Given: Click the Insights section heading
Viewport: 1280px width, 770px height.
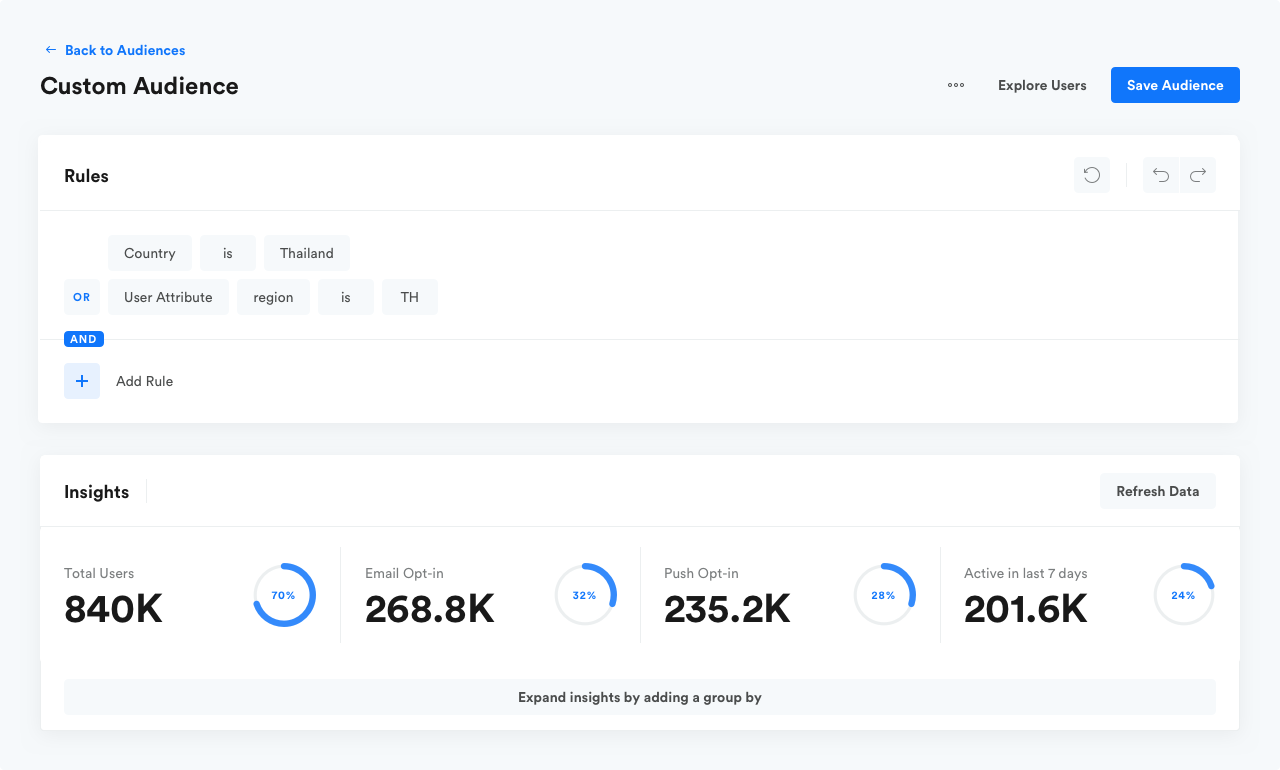Looking at the screenshot, I should pos(96,492).
